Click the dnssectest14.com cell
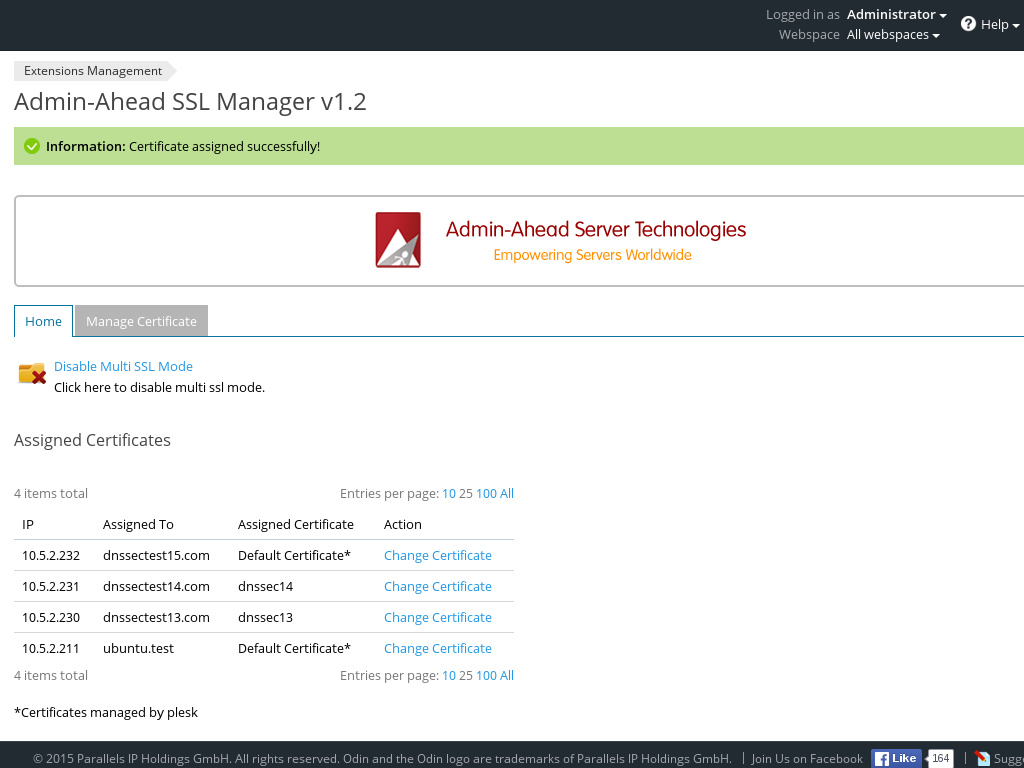Viewport: 1024px width, 768px height. tap(156, 586)
